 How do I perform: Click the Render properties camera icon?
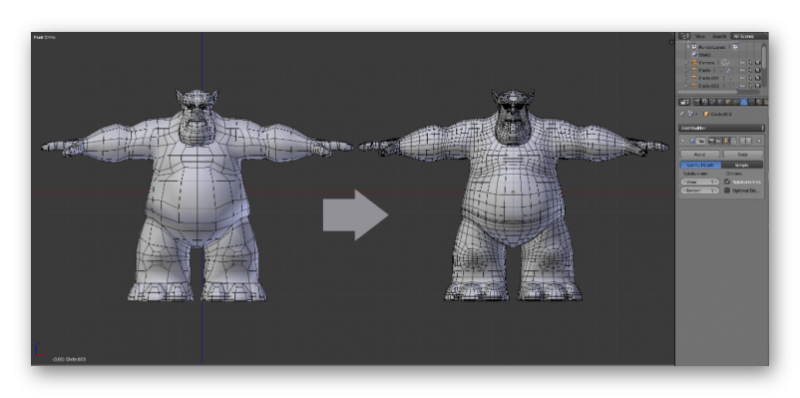697,102
